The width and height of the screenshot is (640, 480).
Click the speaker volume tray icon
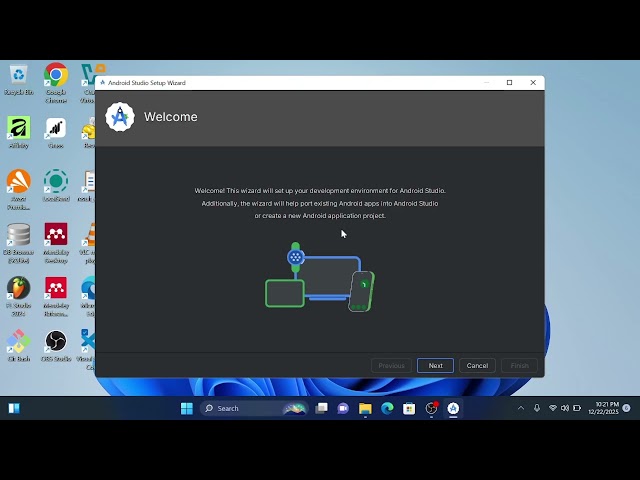click(565, 408)
